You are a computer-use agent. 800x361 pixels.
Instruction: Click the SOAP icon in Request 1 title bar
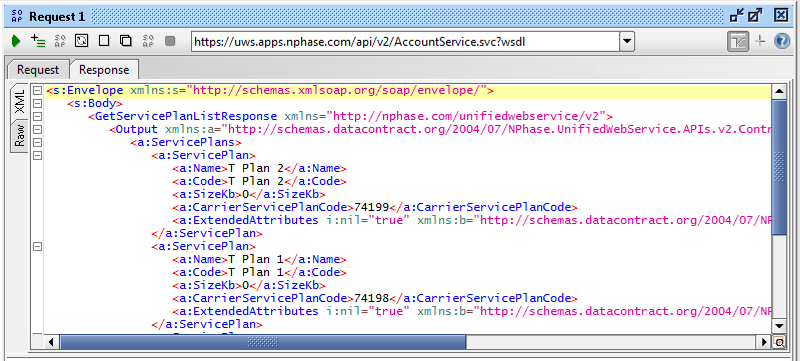click(17, 16)
